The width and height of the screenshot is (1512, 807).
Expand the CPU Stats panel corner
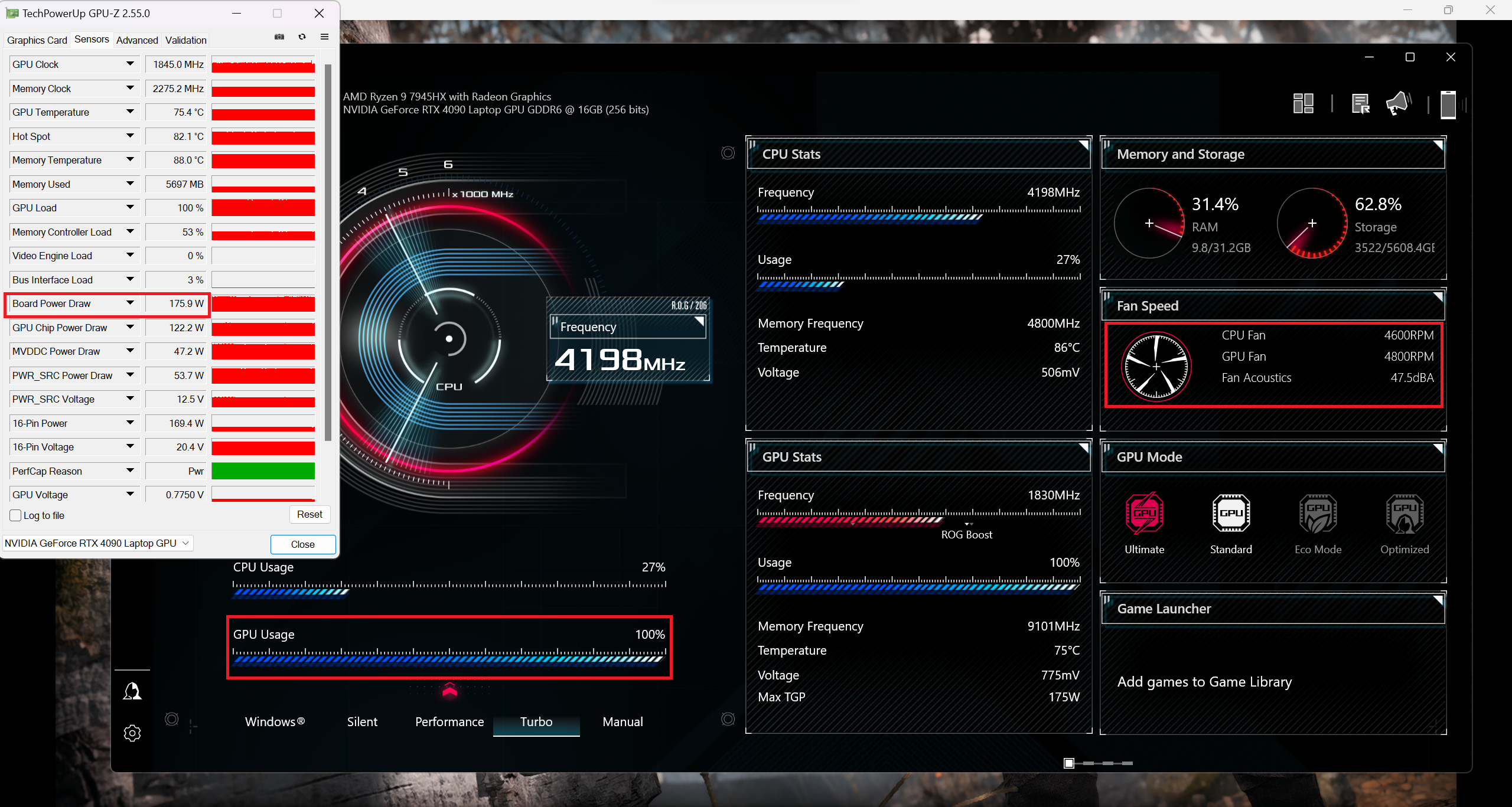point(1084,145)
